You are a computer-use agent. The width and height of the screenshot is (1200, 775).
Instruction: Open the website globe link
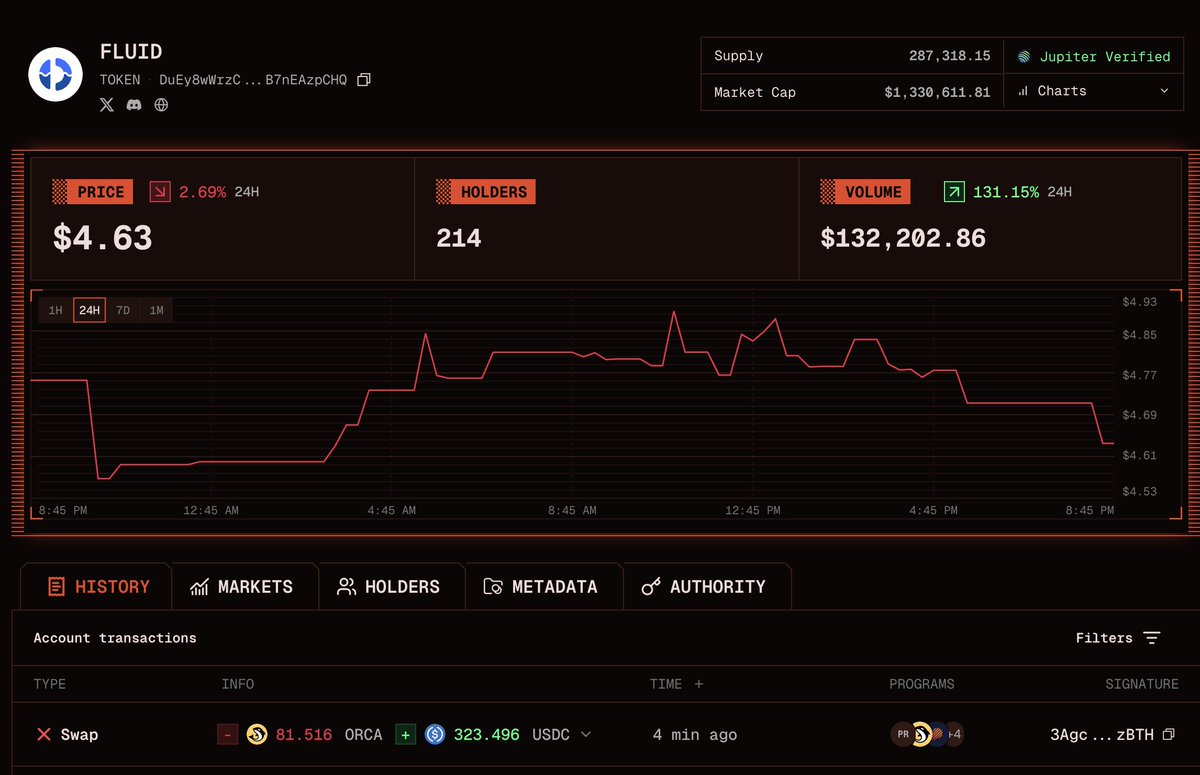161,104
